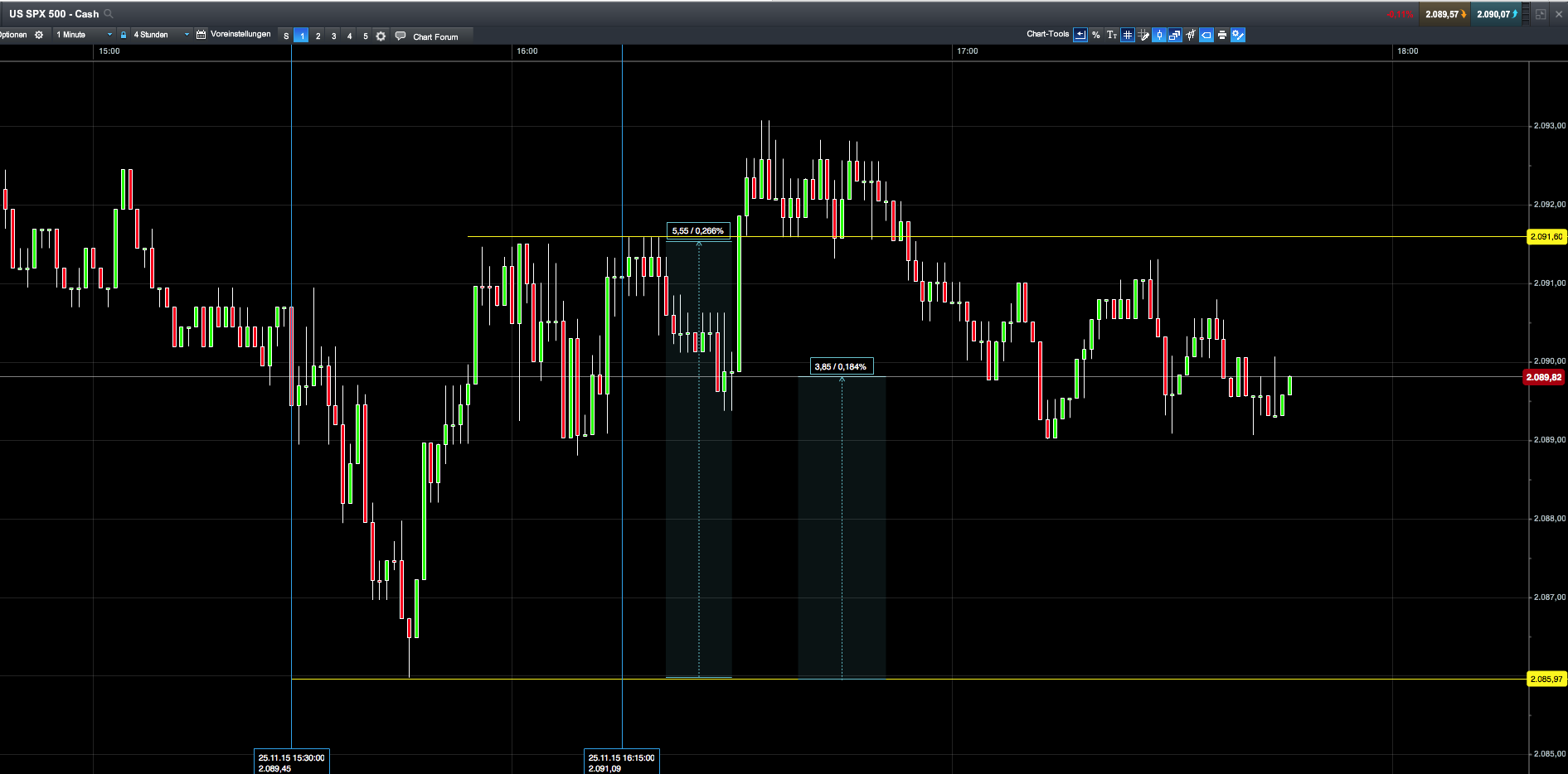Screen dimensions: 1568x774
Task: Open the calendar icon next to Voreinstellungen
Action: (x=201, y=35)
